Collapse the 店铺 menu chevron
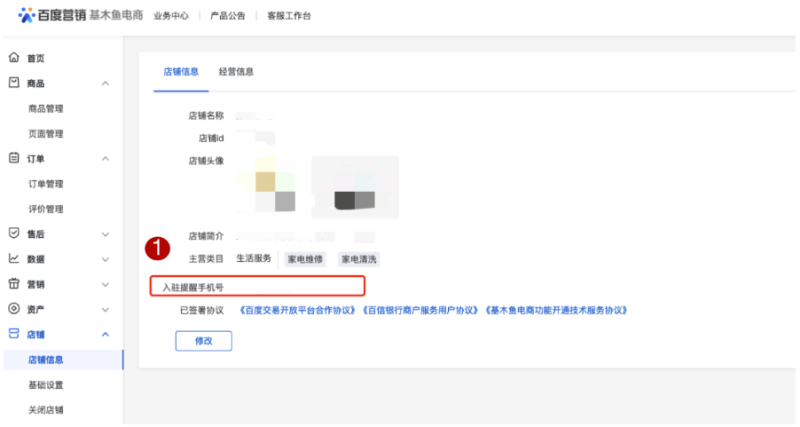The width and height of the screenshot is (800, 427). (x=105, y=334)
